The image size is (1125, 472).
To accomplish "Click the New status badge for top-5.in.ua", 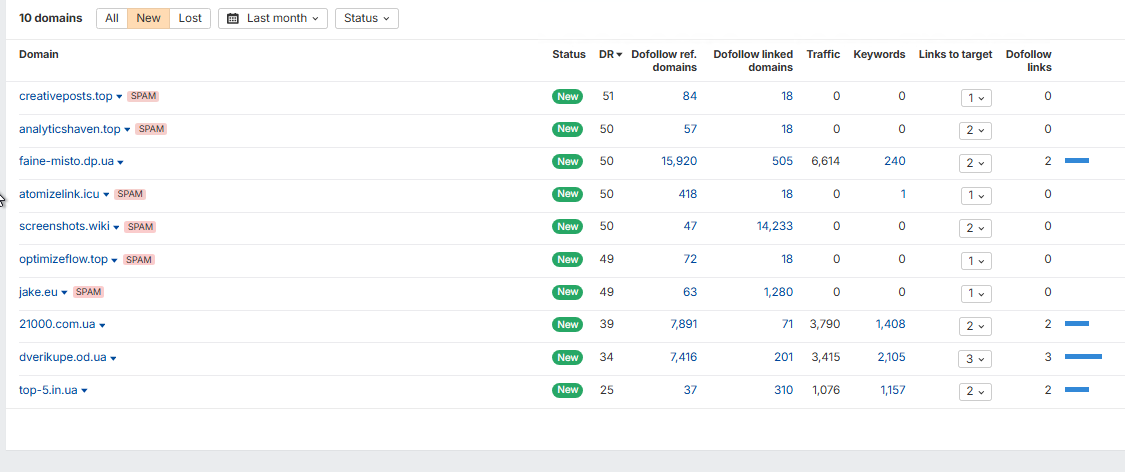I will pos(567,390).
